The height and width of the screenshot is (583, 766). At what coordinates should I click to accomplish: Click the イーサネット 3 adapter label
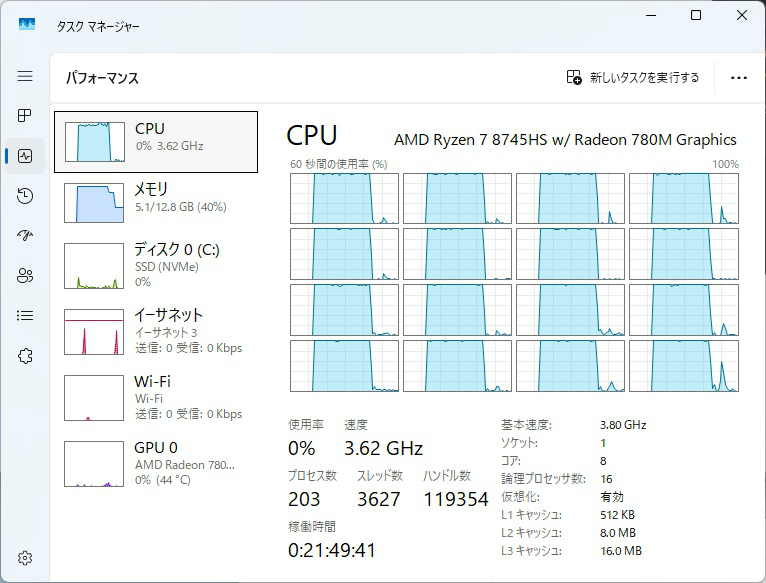tap(166, 332)
